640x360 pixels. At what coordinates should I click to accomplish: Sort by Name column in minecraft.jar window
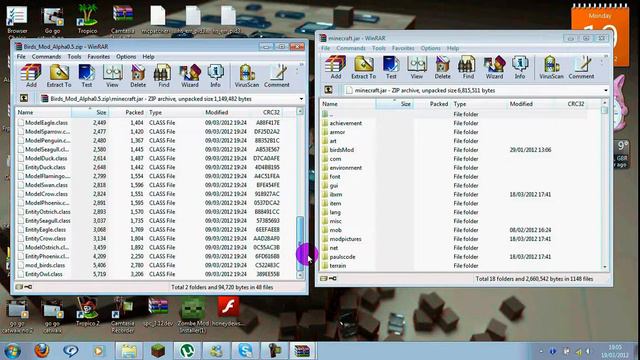pyautogui.click(x=348, y=104)
